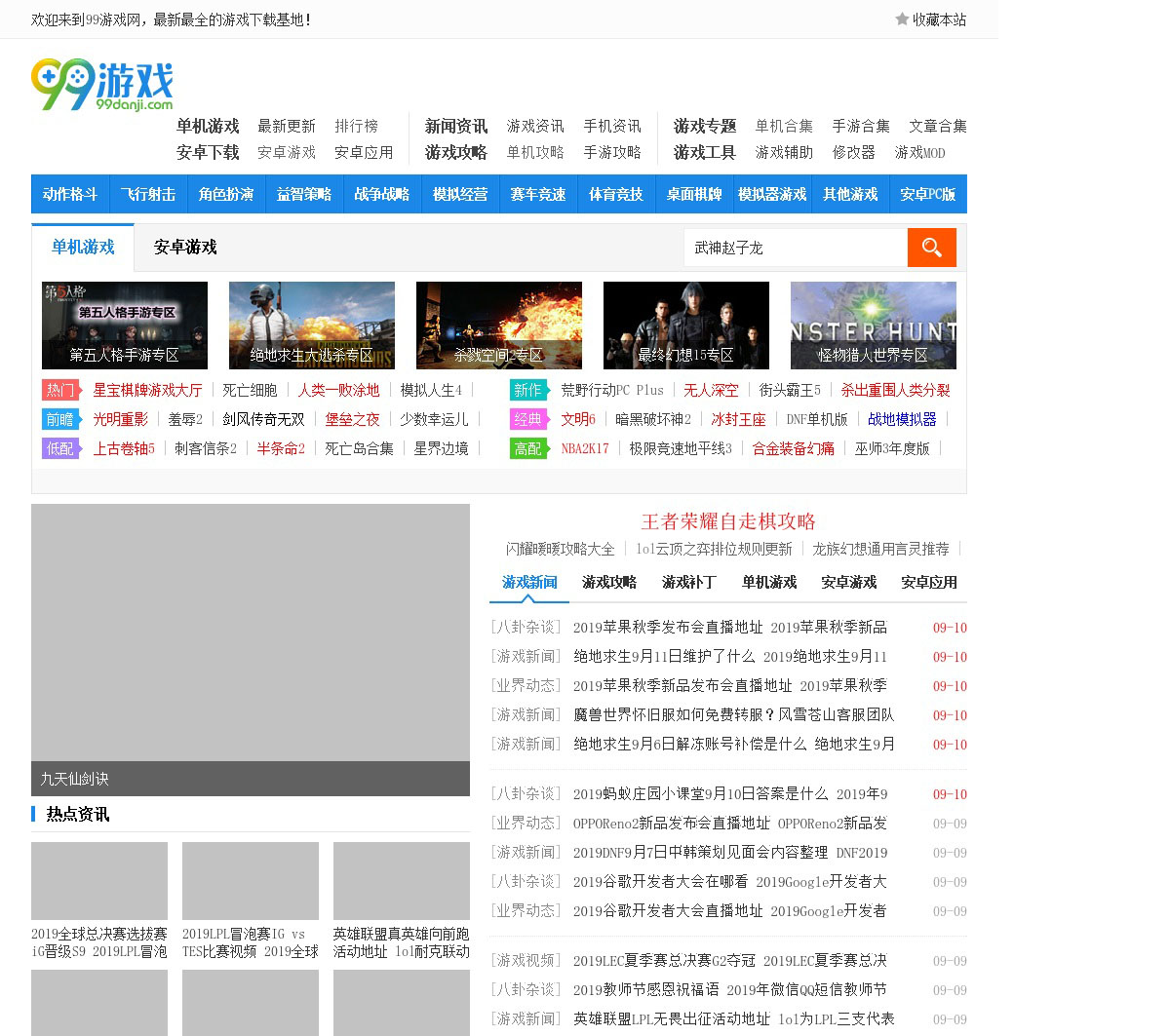This screenshot has width=1170, height=1036.
Task: Open 模拟器游戏 category in navbar
Action: click(772, 194)
